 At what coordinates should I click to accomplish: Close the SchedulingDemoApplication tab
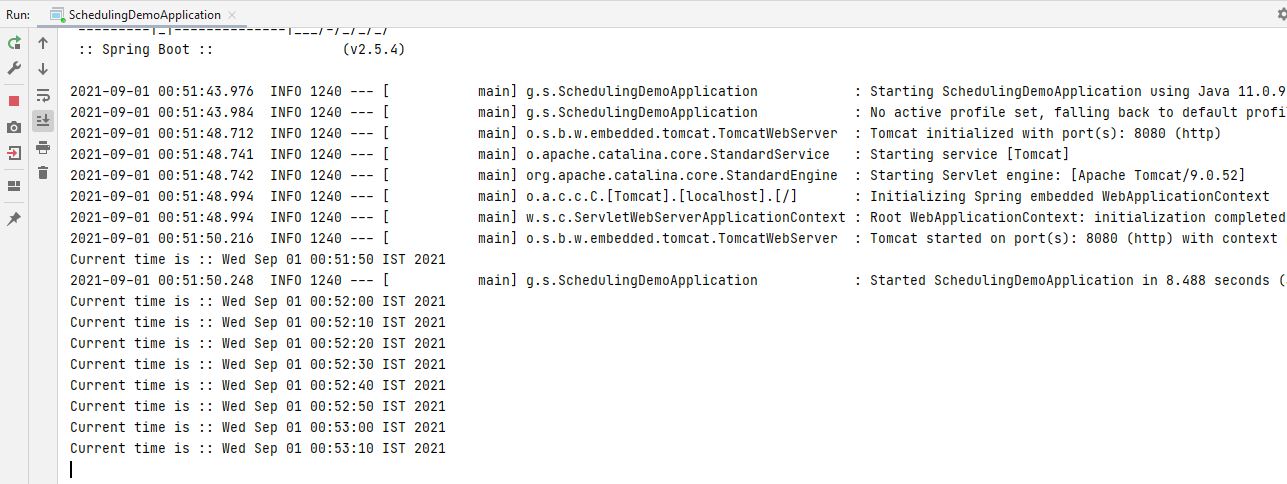(233, 15)
